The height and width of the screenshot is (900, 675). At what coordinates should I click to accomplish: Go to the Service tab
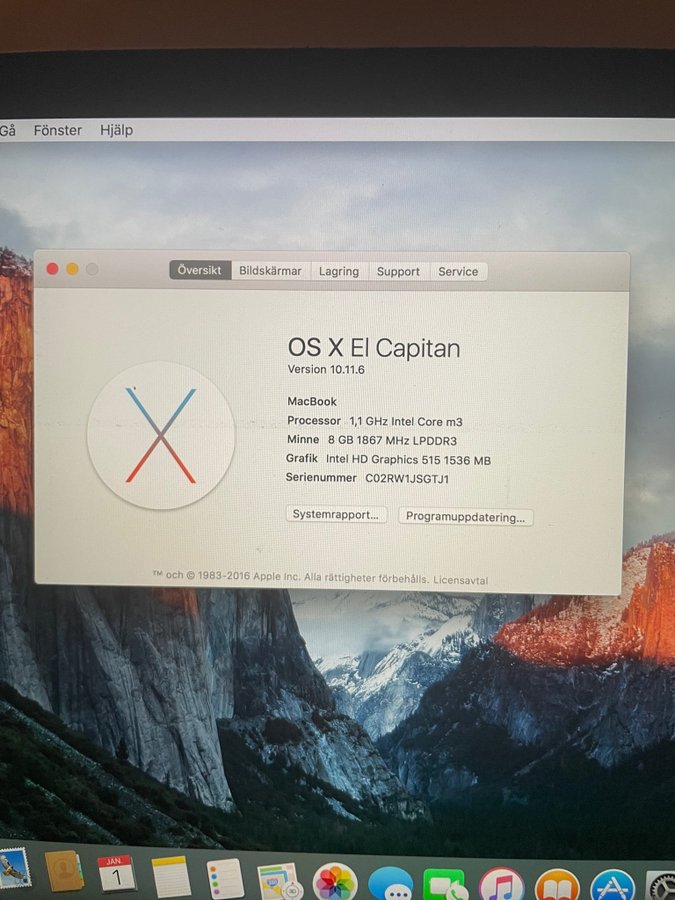tap(458, 272)
